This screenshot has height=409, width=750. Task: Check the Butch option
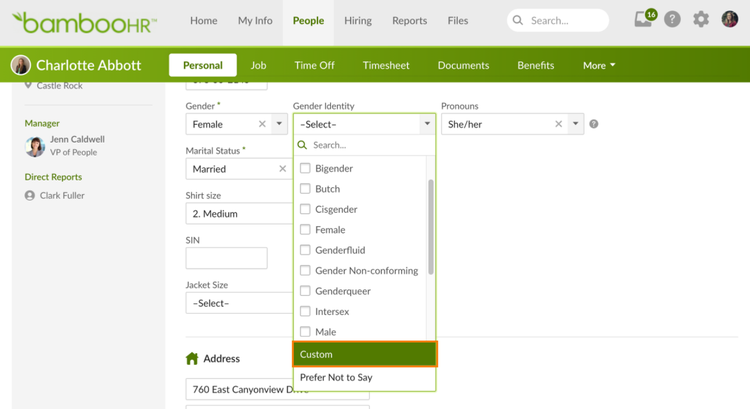[x=305, y=188]
